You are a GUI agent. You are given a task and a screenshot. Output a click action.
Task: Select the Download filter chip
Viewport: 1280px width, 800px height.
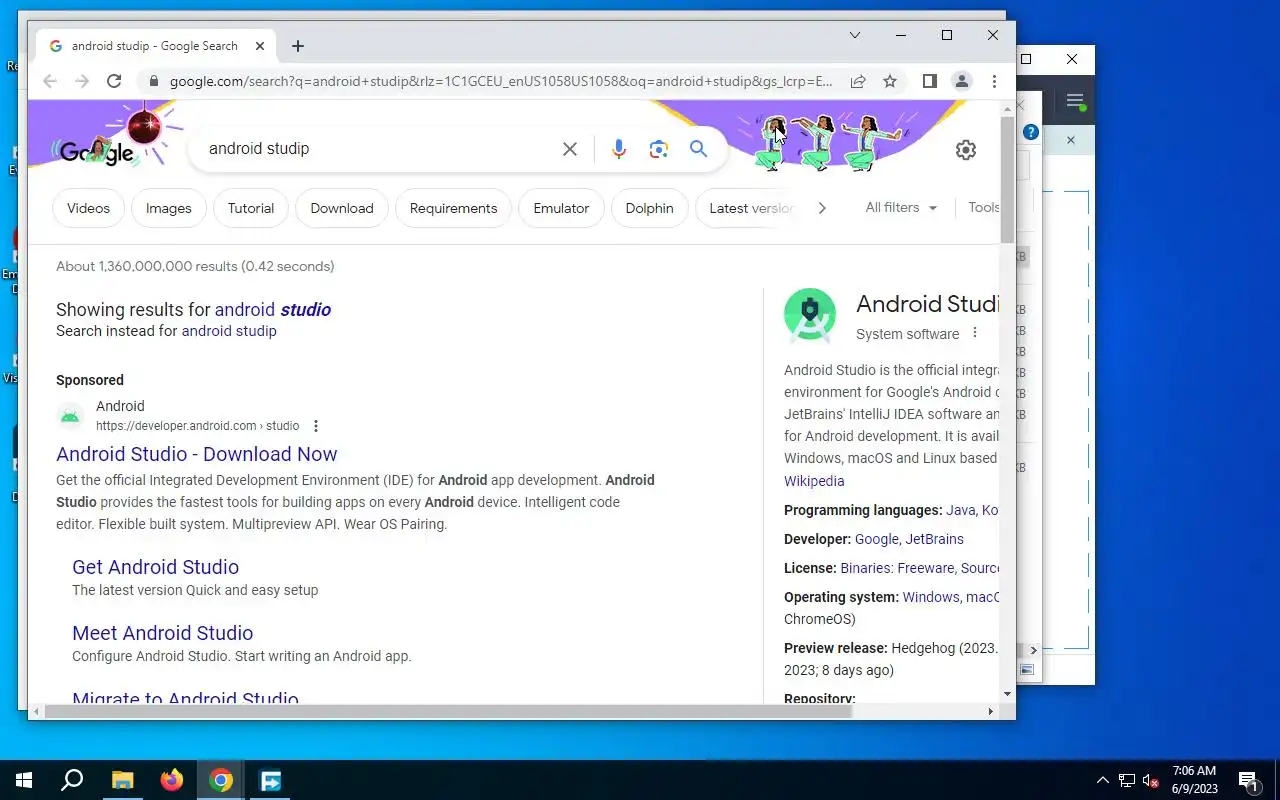(x=342, y=208)
